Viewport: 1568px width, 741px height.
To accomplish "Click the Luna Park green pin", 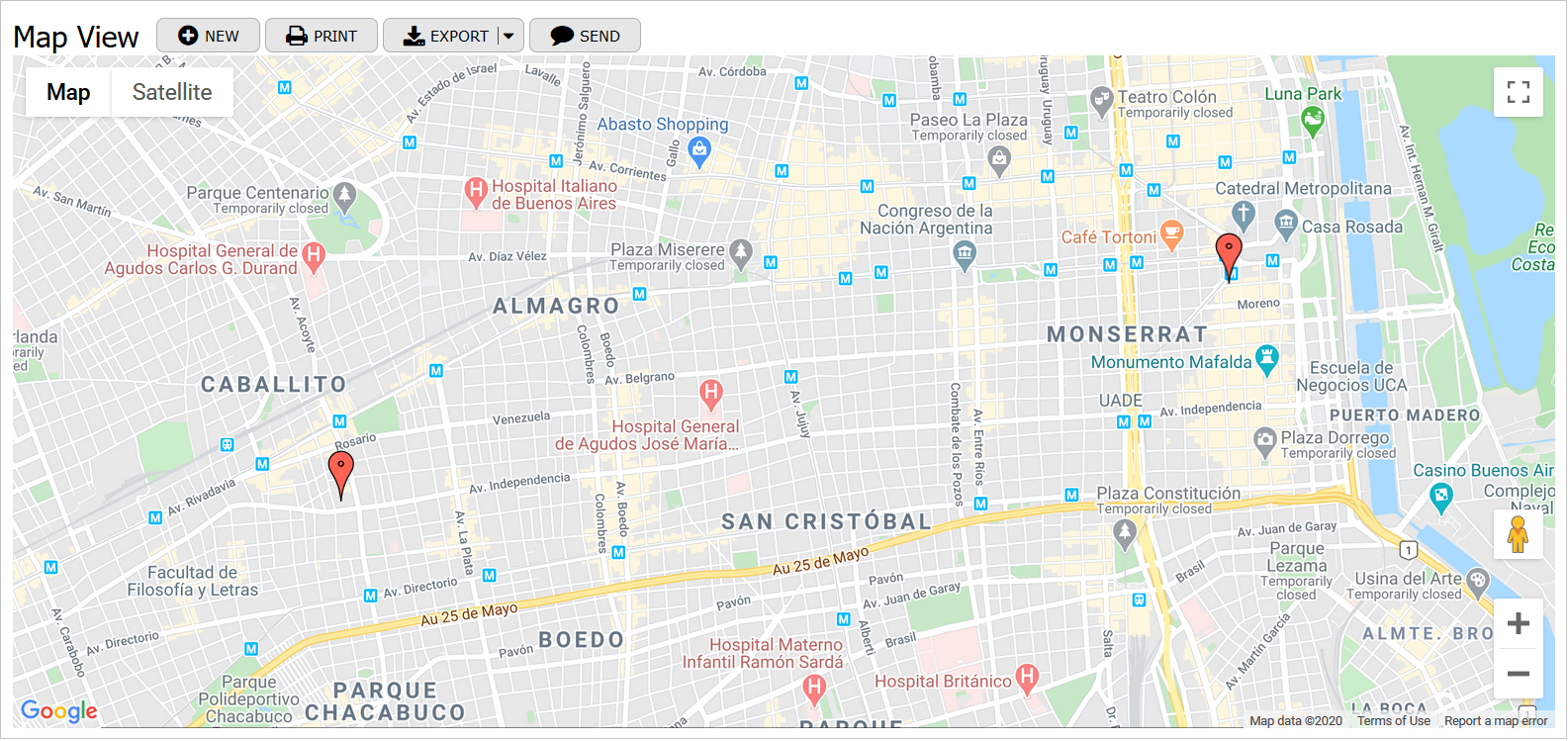I will coord(1313,122).
